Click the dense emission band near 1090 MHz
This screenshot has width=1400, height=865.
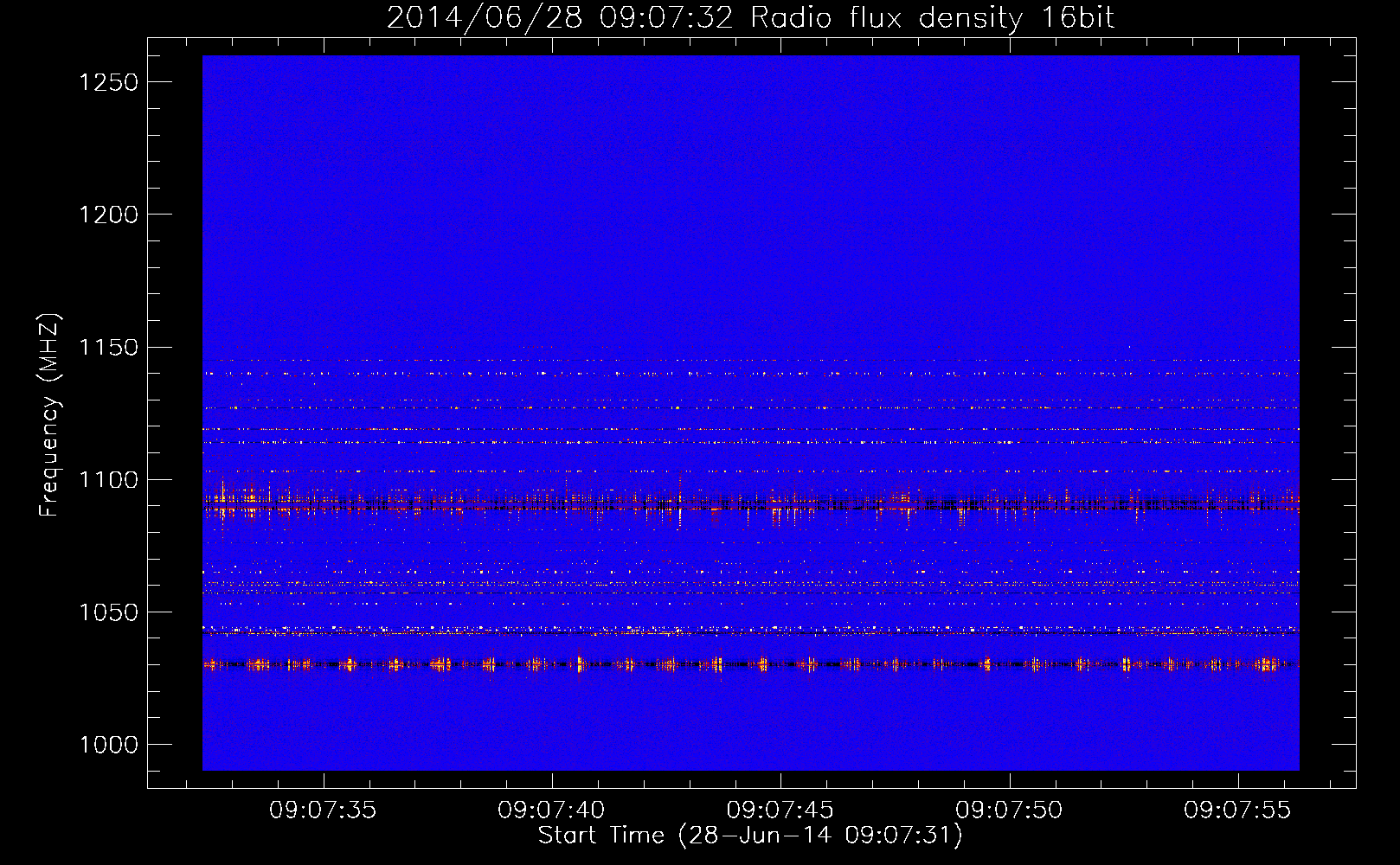pyautogui.click(x=751, y=503)
